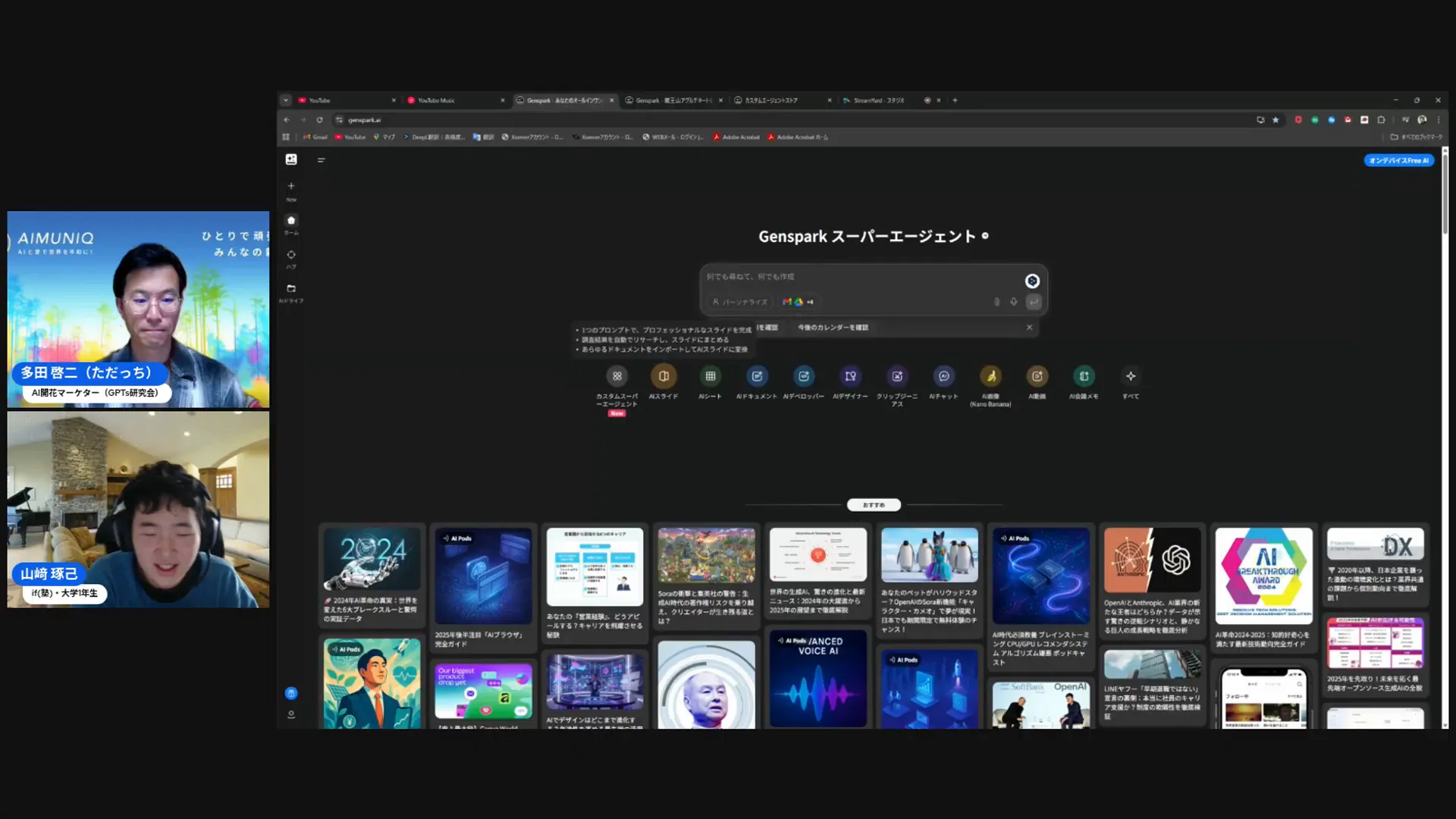Click inside the 何でも尋ねて prompt field
The image size is (1456, 819).
(x=834, y=278)
